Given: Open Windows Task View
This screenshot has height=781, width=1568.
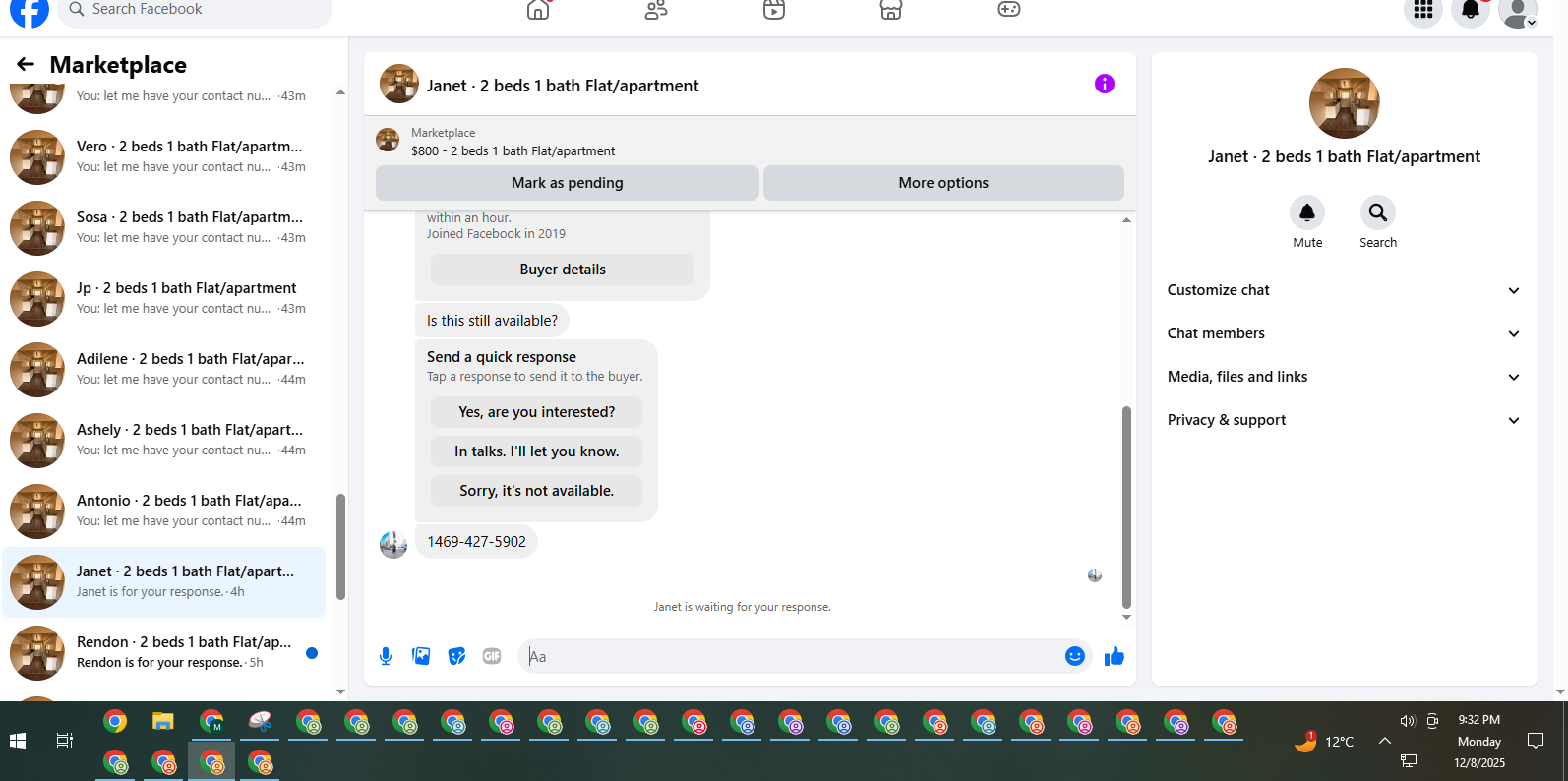Looking at the screenshot, I should click(x=65, y=741).
